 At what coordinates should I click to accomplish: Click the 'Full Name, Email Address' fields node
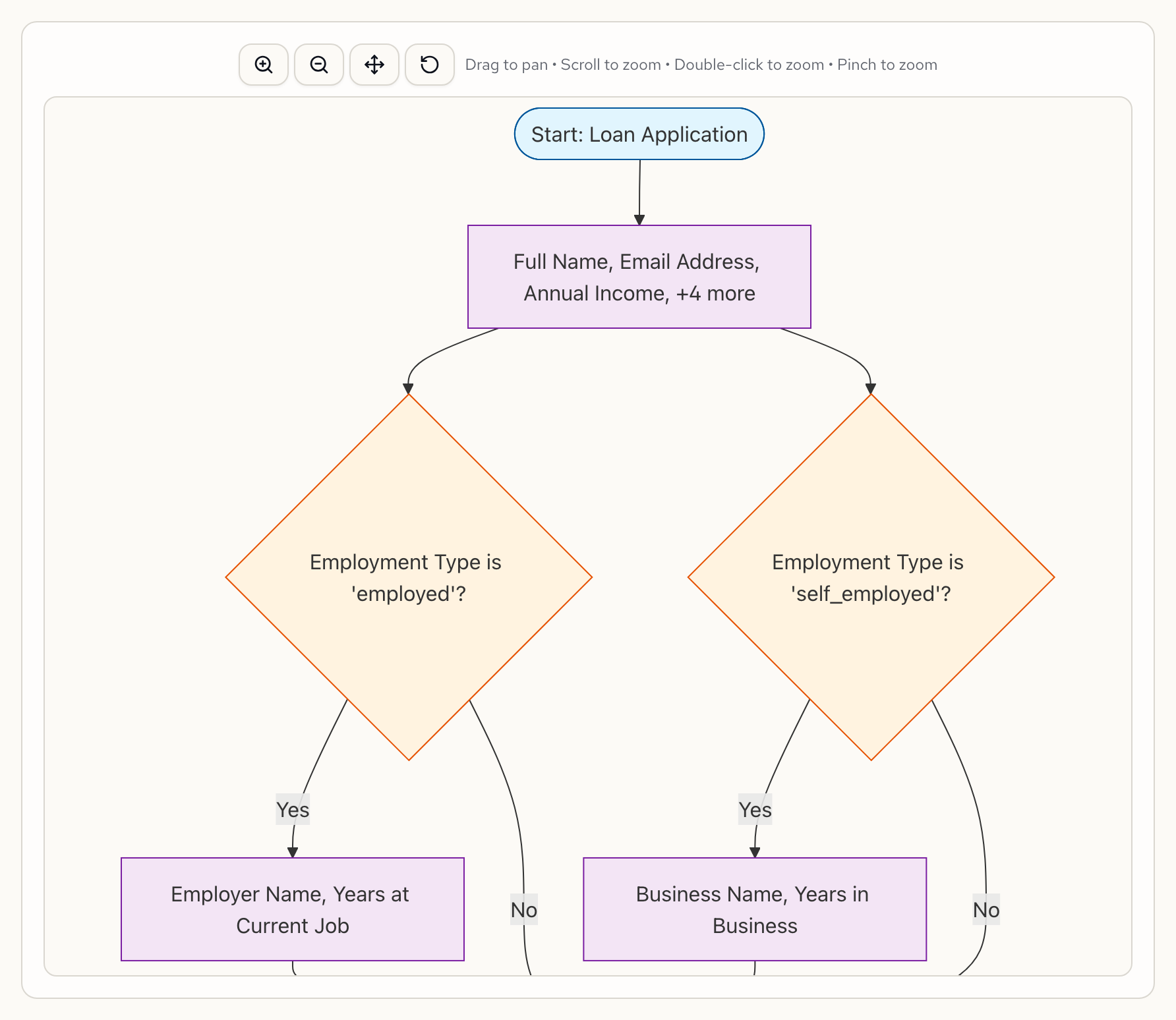[x=639, y=277]
